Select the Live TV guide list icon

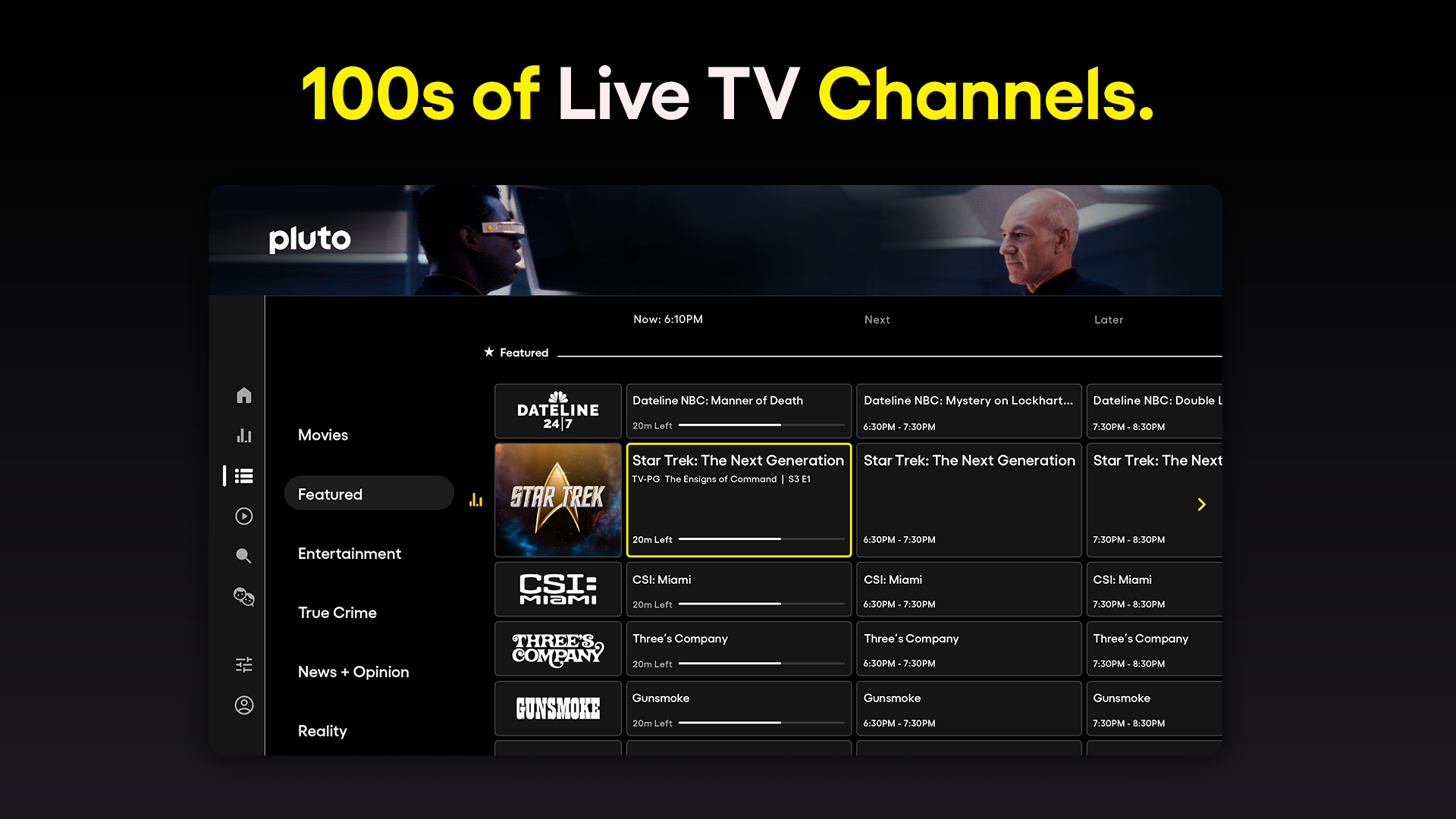coord(243,475)
